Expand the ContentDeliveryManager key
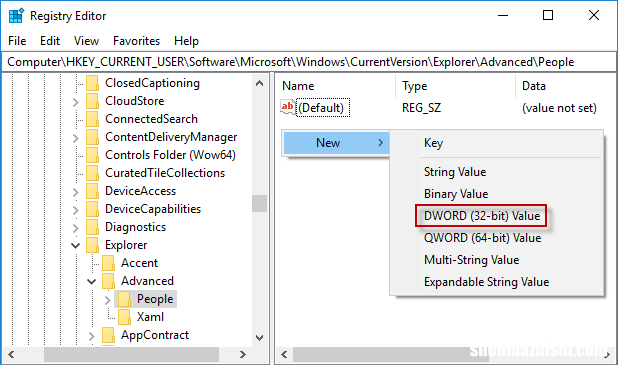Image resolution: width=618 pixels, height=365 pixels. [76, 138]
